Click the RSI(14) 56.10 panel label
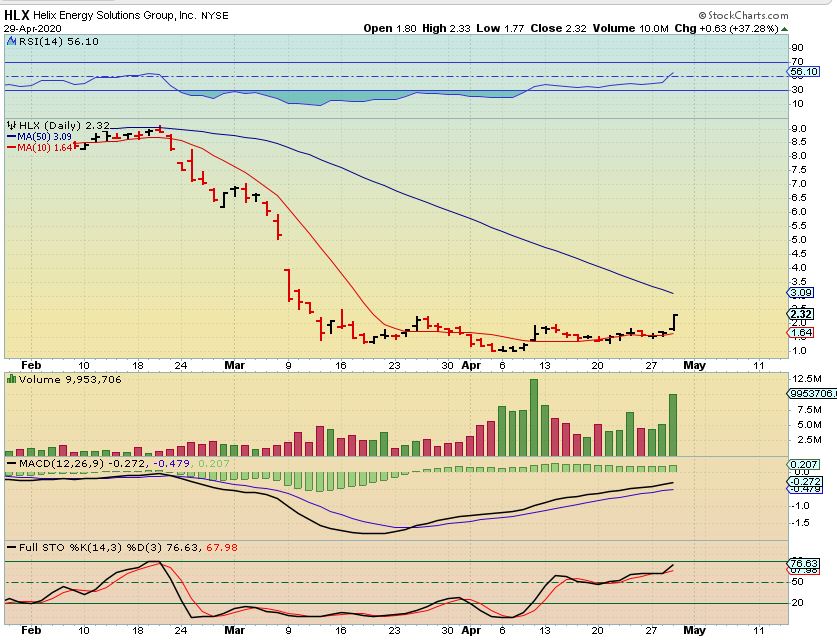Viewport: 837px width, 642px height. tap(59, 41)
